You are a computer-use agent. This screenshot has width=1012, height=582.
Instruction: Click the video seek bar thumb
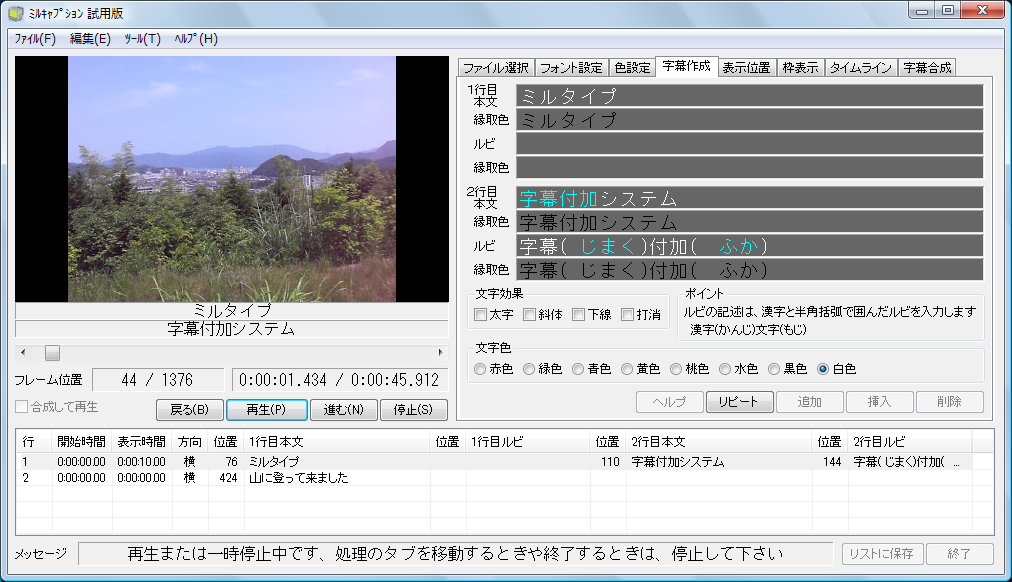pyautogui.click(x=52, y=353)
